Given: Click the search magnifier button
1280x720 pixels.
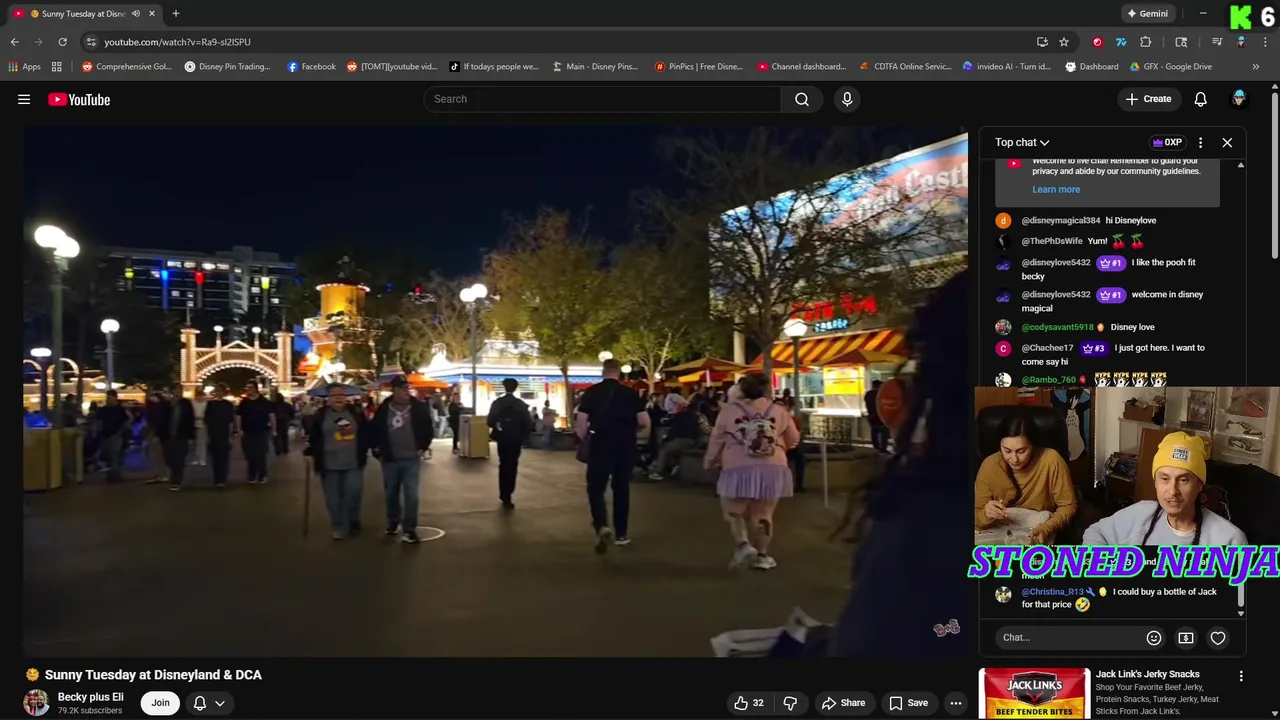Looking at the screenshot, I should (802, 99).
